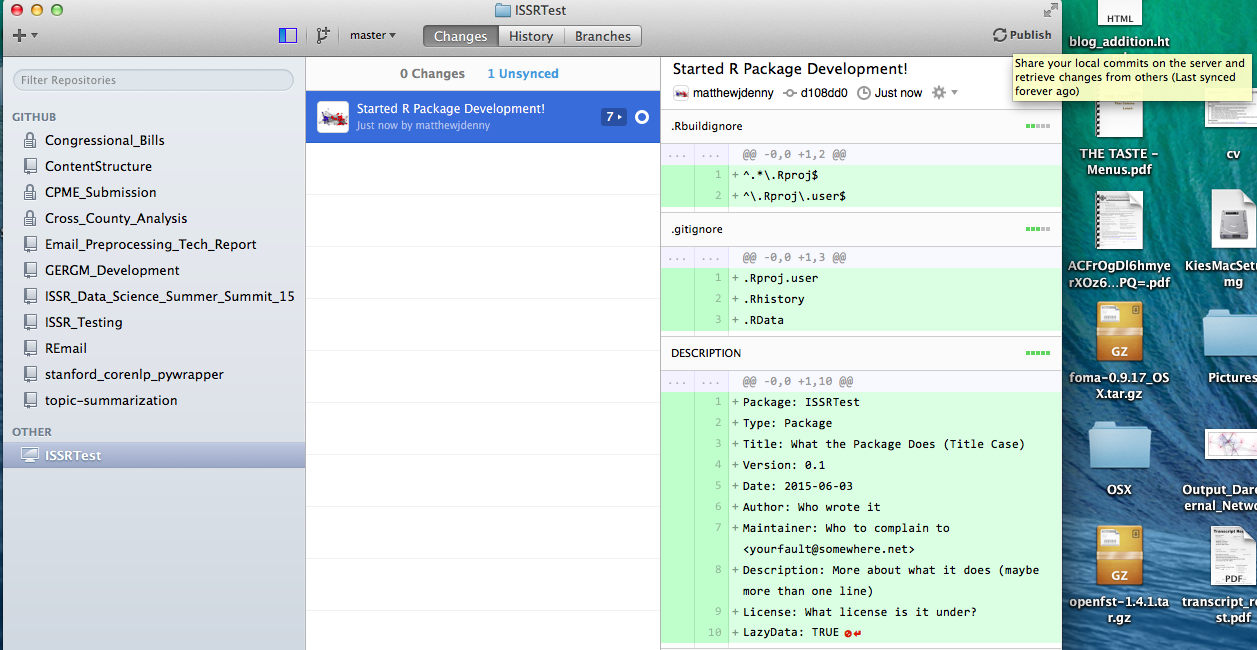1257x650 pixels.
Task: Click the unsynced circle indicator on the commit row
Action: [642, 117]
